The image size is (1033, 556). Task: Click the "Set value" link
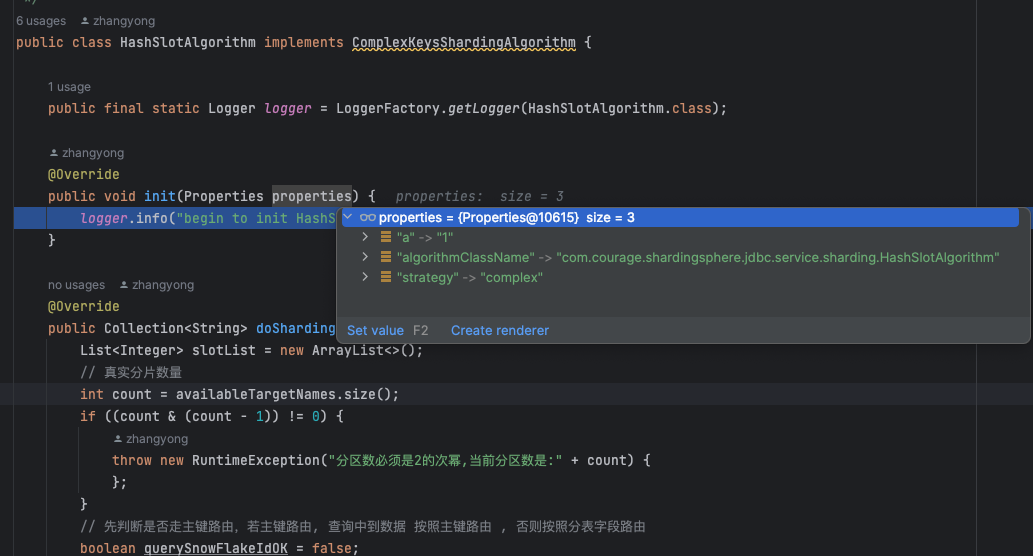tap(375, 330)
